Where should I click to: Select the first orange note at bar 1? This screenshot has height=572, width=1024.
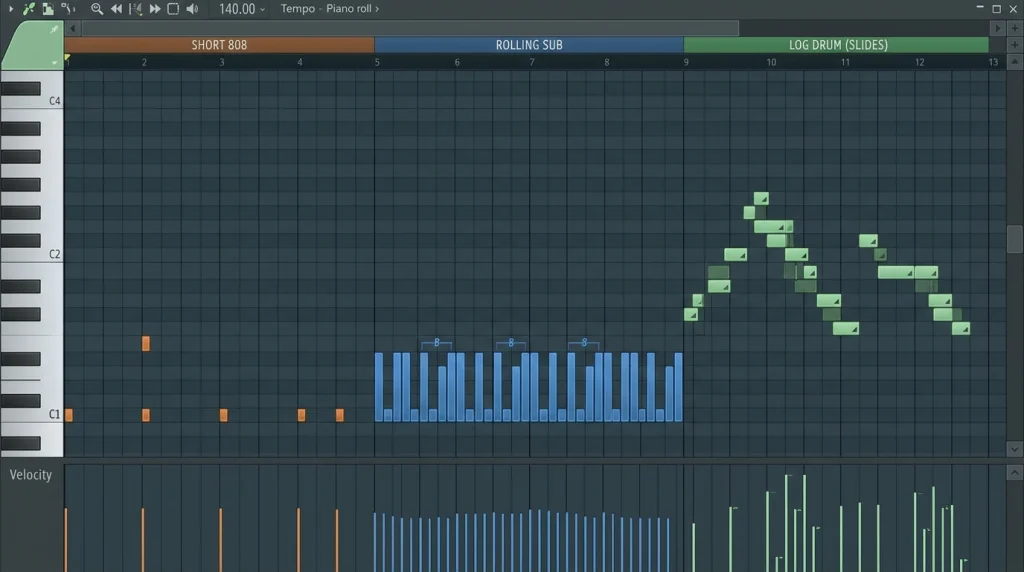[69, 415]
